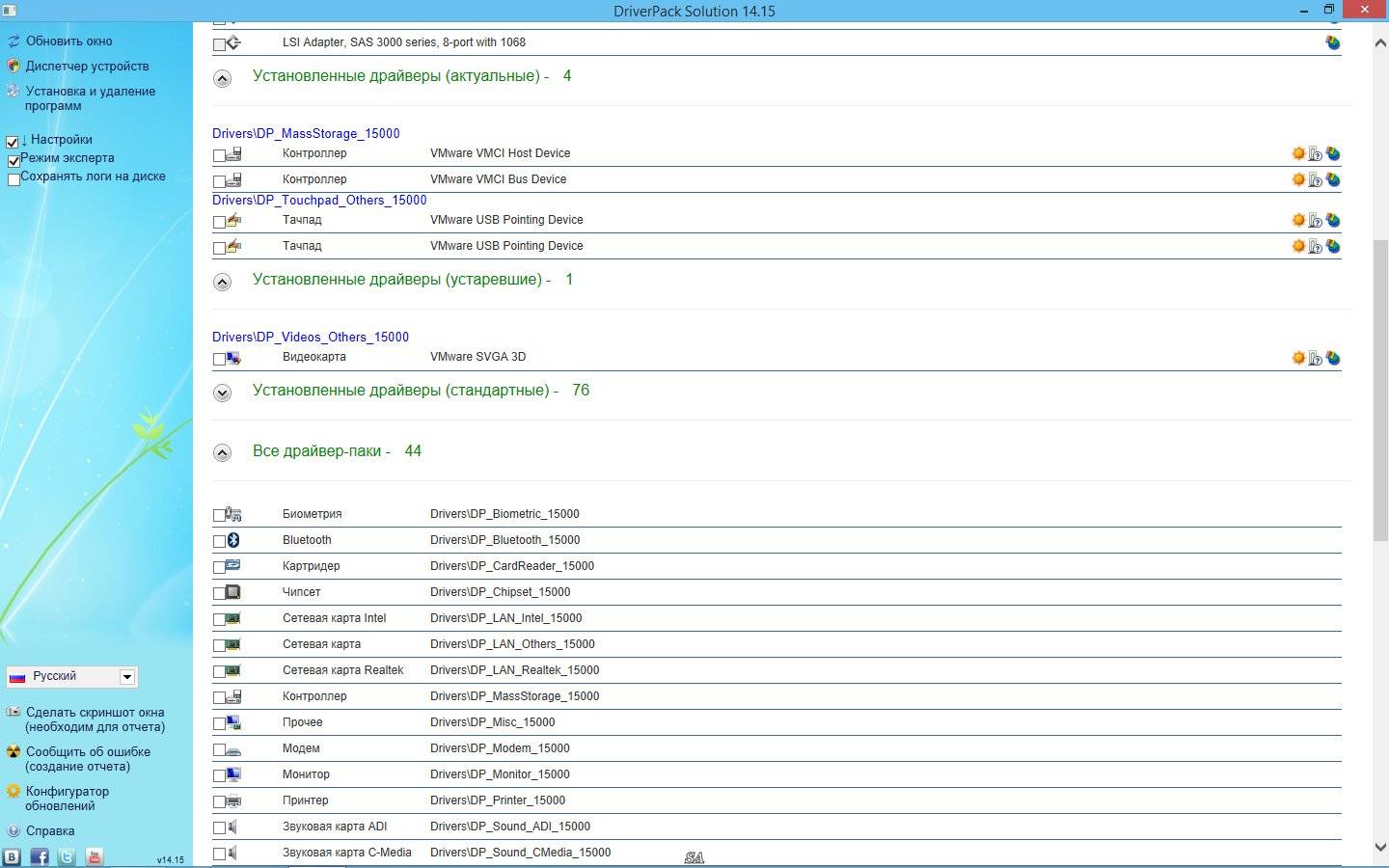Viewport: 1389px width, 868px height.
Task: Open Drivers\DP_Videos_Others_15000 link
Action: point(311,337)
